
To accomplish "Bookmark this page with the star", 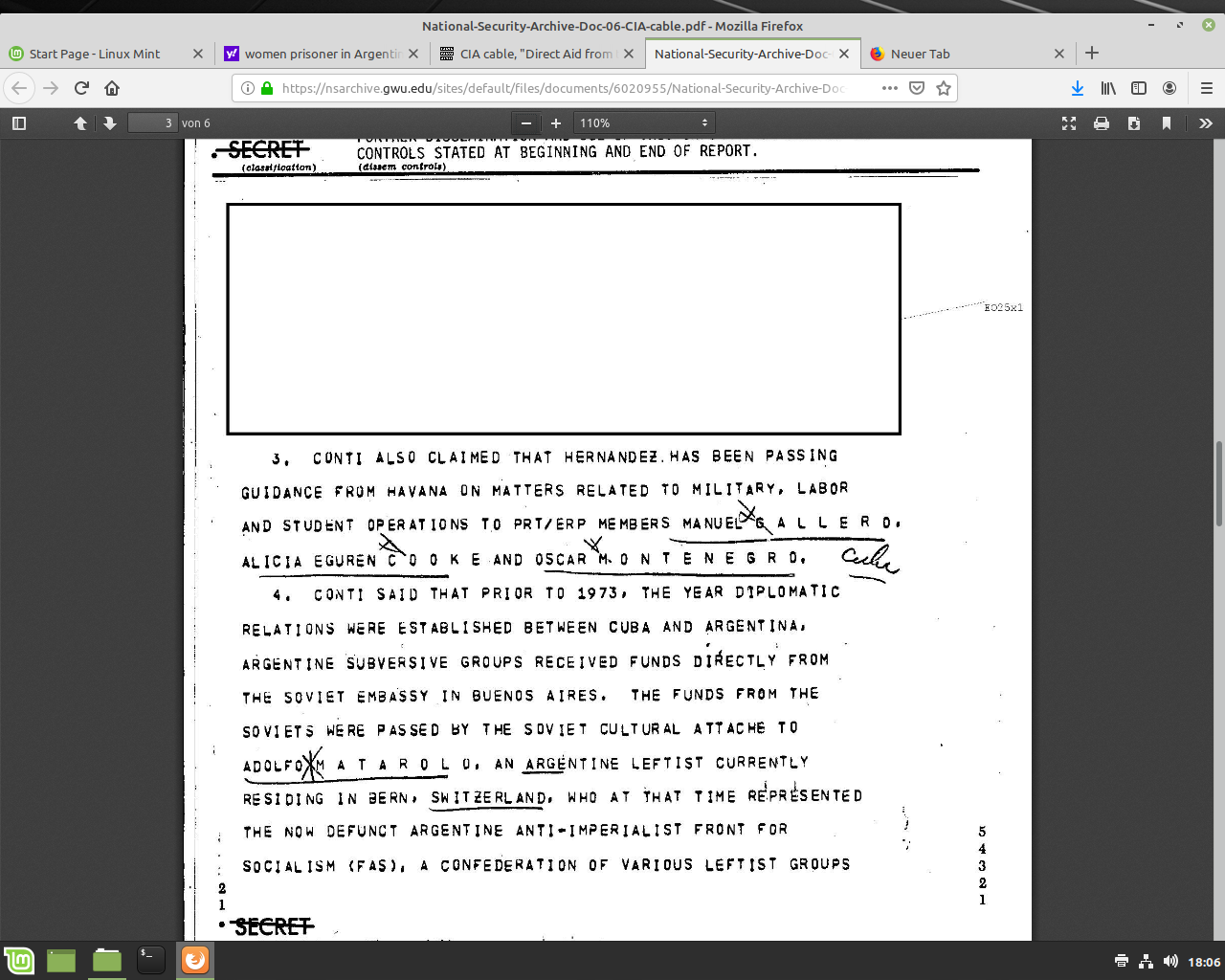I will point(944,88).
